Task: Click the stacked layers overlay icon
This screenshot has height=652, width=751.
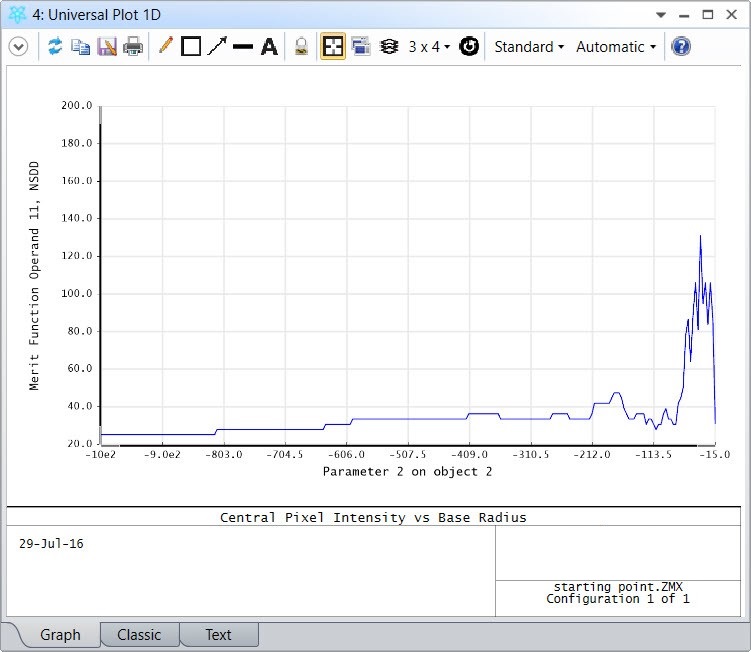Action: tap(389, 46)
